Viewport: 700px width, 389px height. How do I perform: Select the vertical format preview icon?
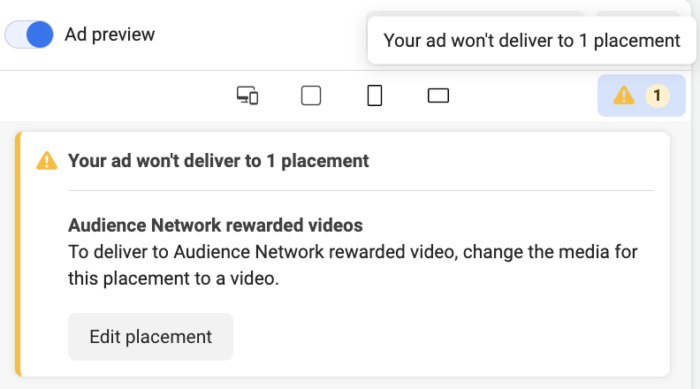tap(375, 95)
